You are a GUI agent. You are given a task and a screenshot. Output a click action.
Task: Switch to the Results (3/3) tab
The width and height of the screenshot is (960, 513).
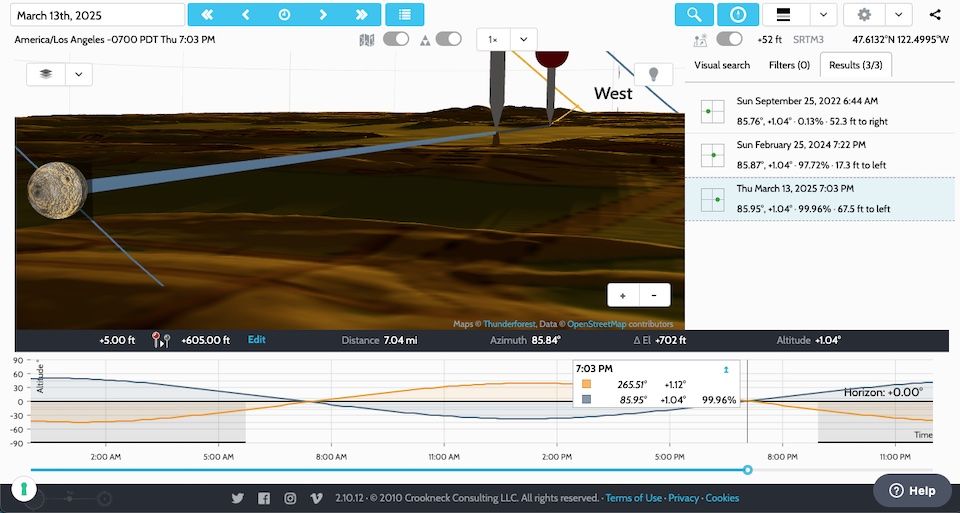tap(856, 65)
